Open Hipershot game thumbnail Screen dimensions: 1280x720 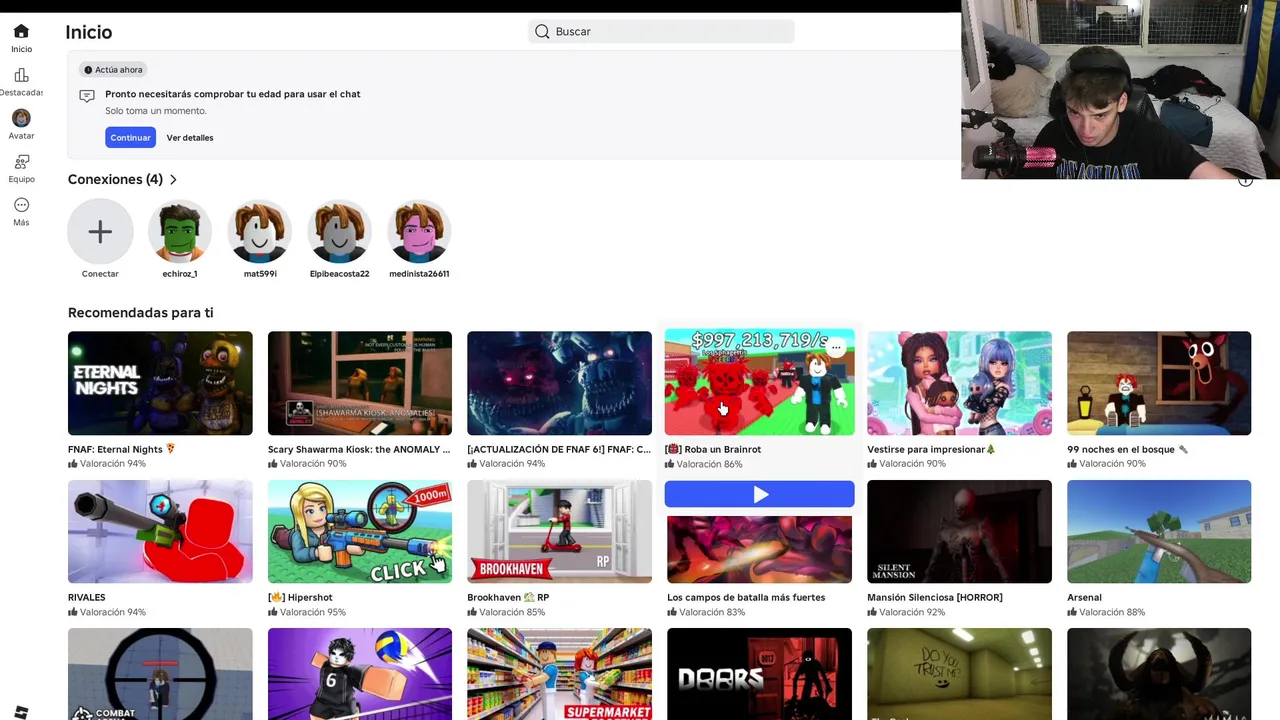[x=360, y=531]
